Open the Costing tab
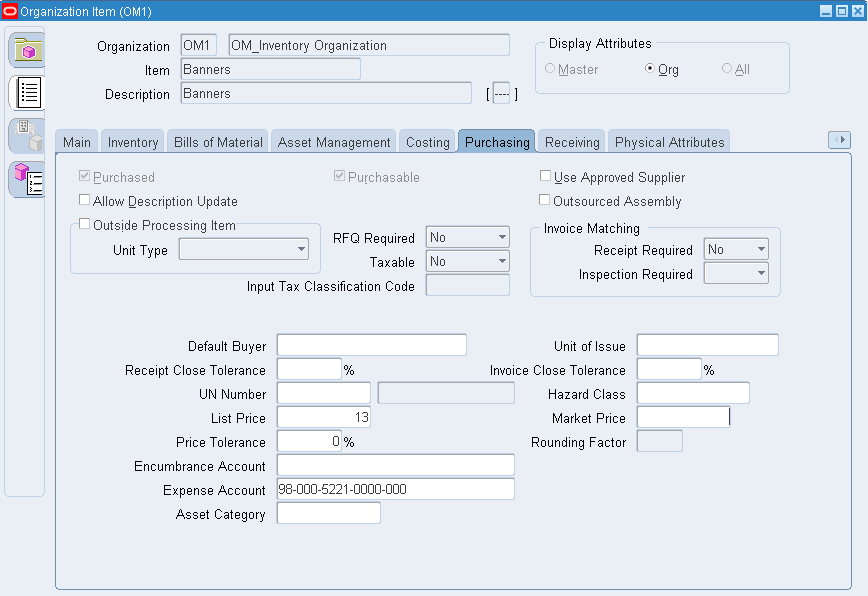 tap(427, 142)
